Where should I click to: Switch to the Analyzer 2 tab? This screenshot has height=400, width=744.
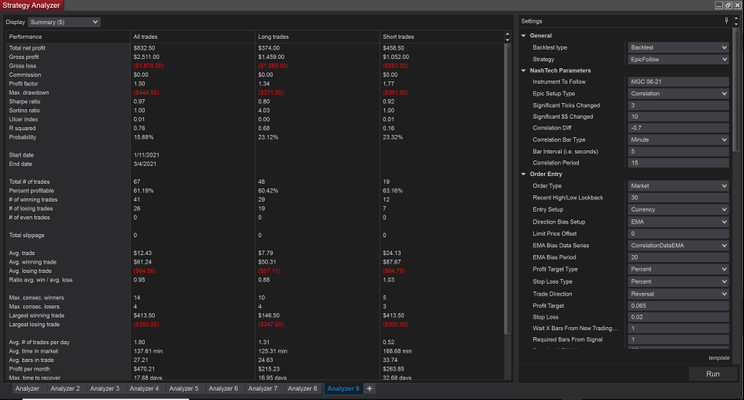coord(64,388)
